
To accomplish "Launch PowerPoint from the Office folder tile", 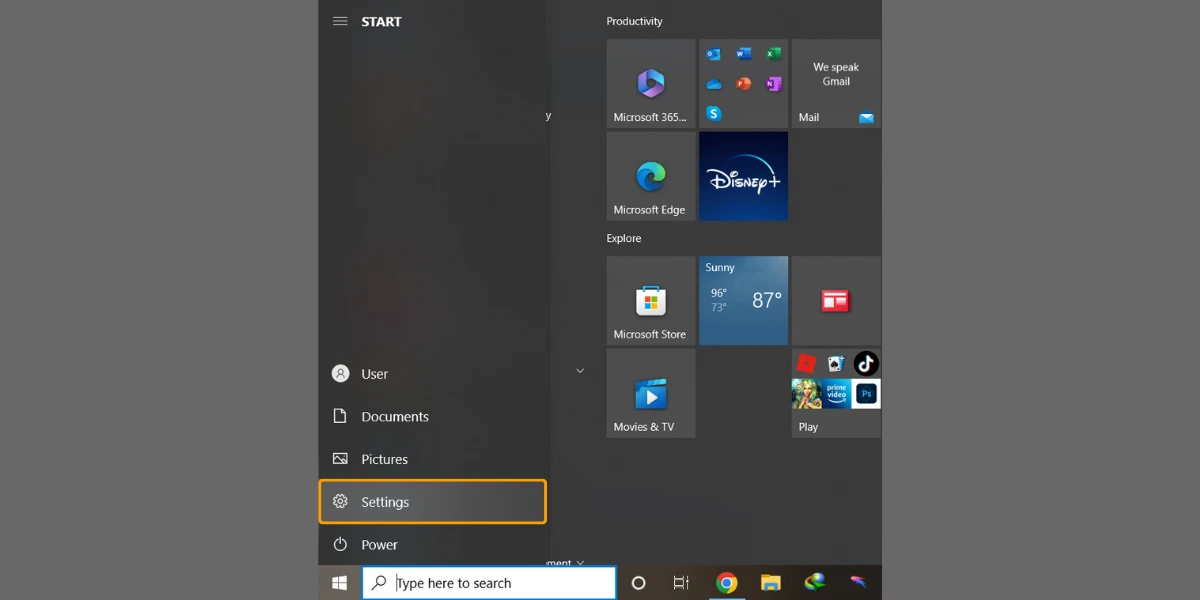I will tap(743, 84).
